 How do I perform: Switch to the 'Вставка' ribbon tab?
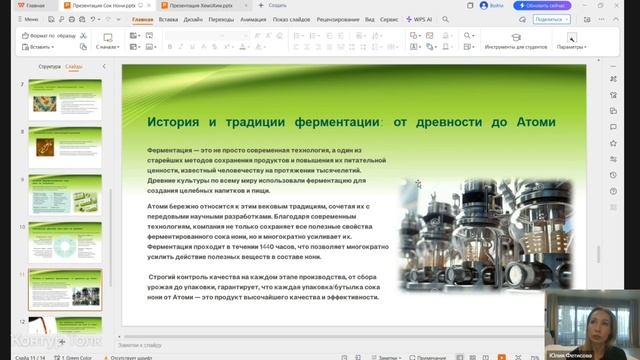(168, 19)
